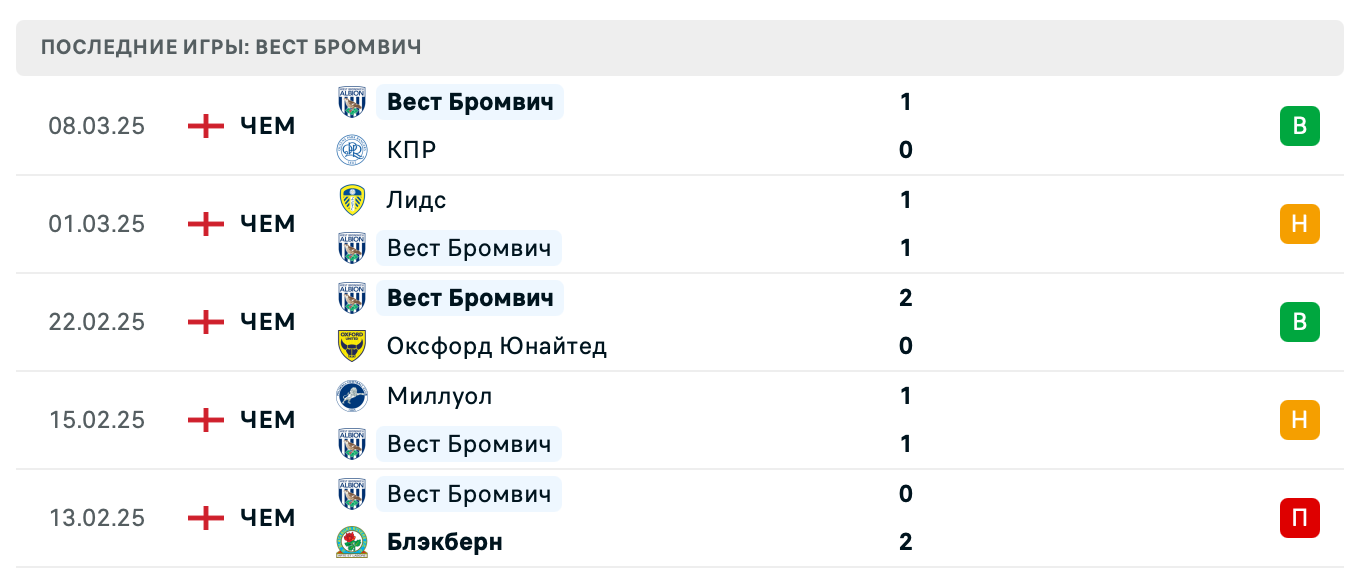Viewport: 1360px width, 582px height.
Task: Select the КПР club logo
Action: tap(352, 150)
